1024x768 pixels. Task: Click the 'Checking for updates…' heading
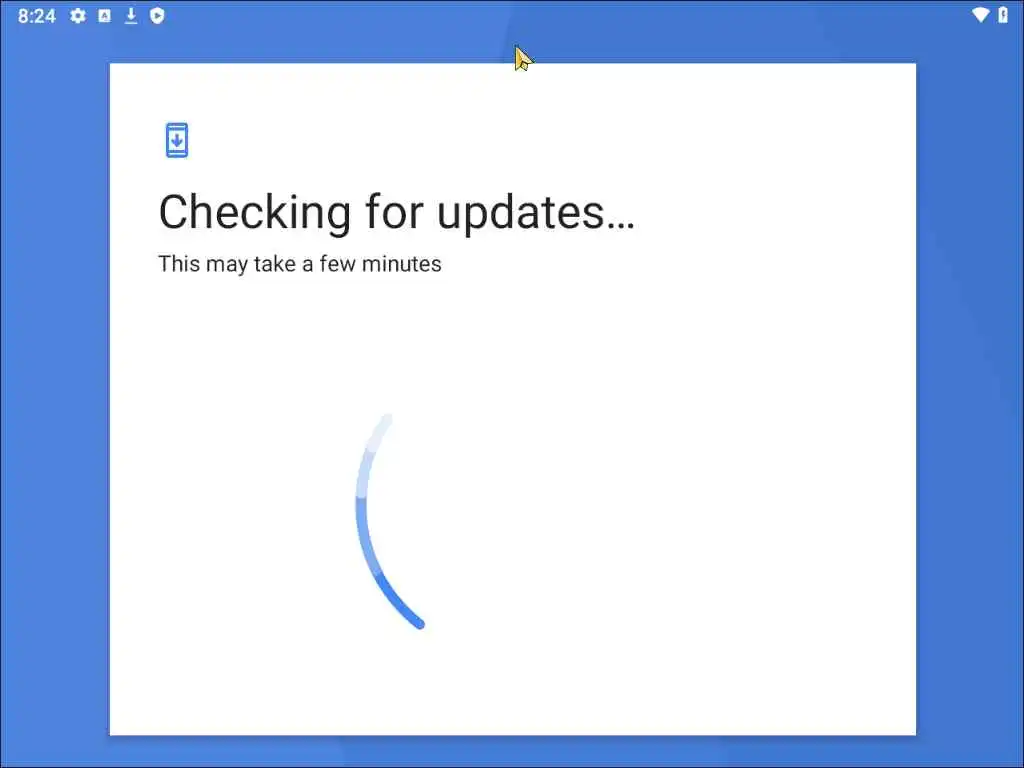tap(396, 213)
